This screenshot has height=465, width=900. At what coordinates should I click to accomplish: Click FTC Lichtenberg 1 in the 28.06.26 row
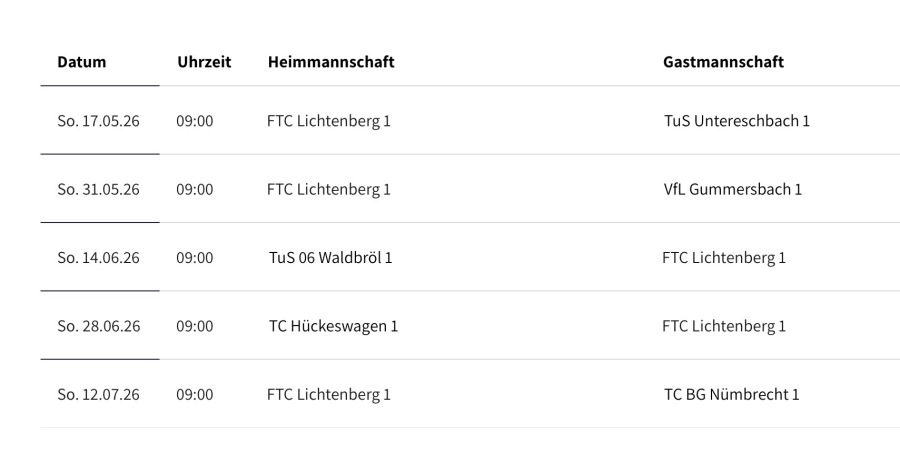tap(724, 326)
